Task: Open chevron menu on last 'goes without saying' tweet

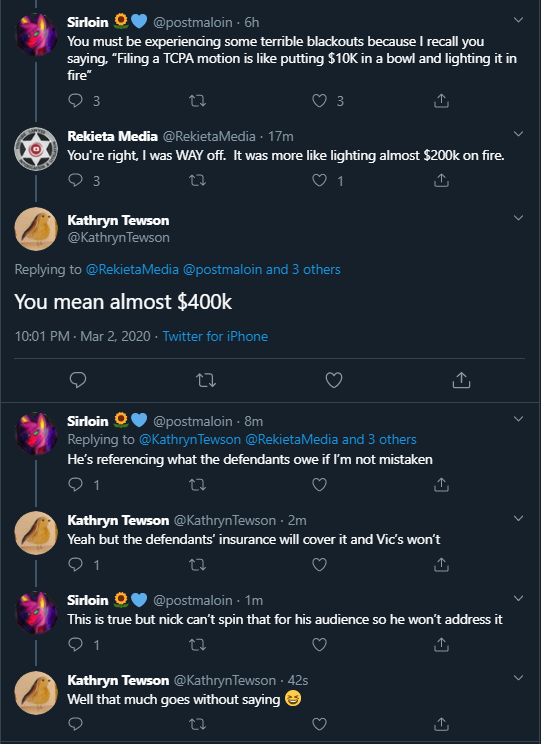Action: point(519,678)
